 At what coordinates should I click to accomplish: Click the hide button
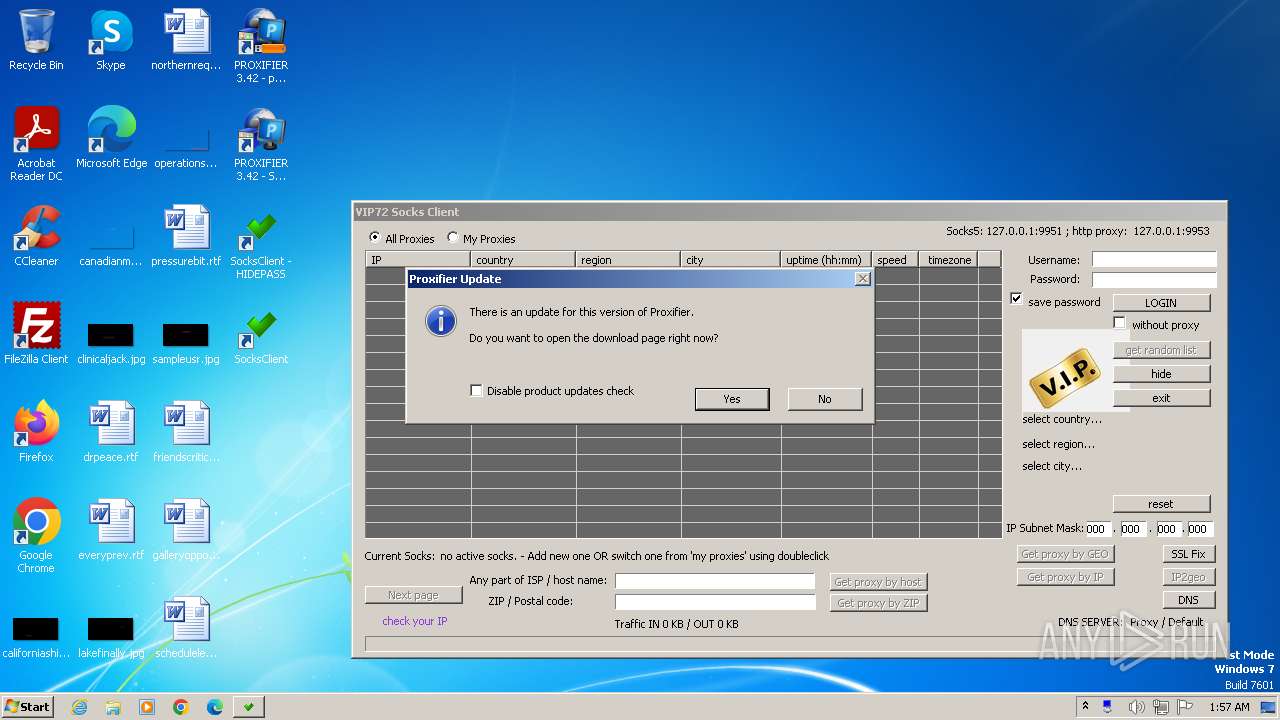(x=1161, y=373)
